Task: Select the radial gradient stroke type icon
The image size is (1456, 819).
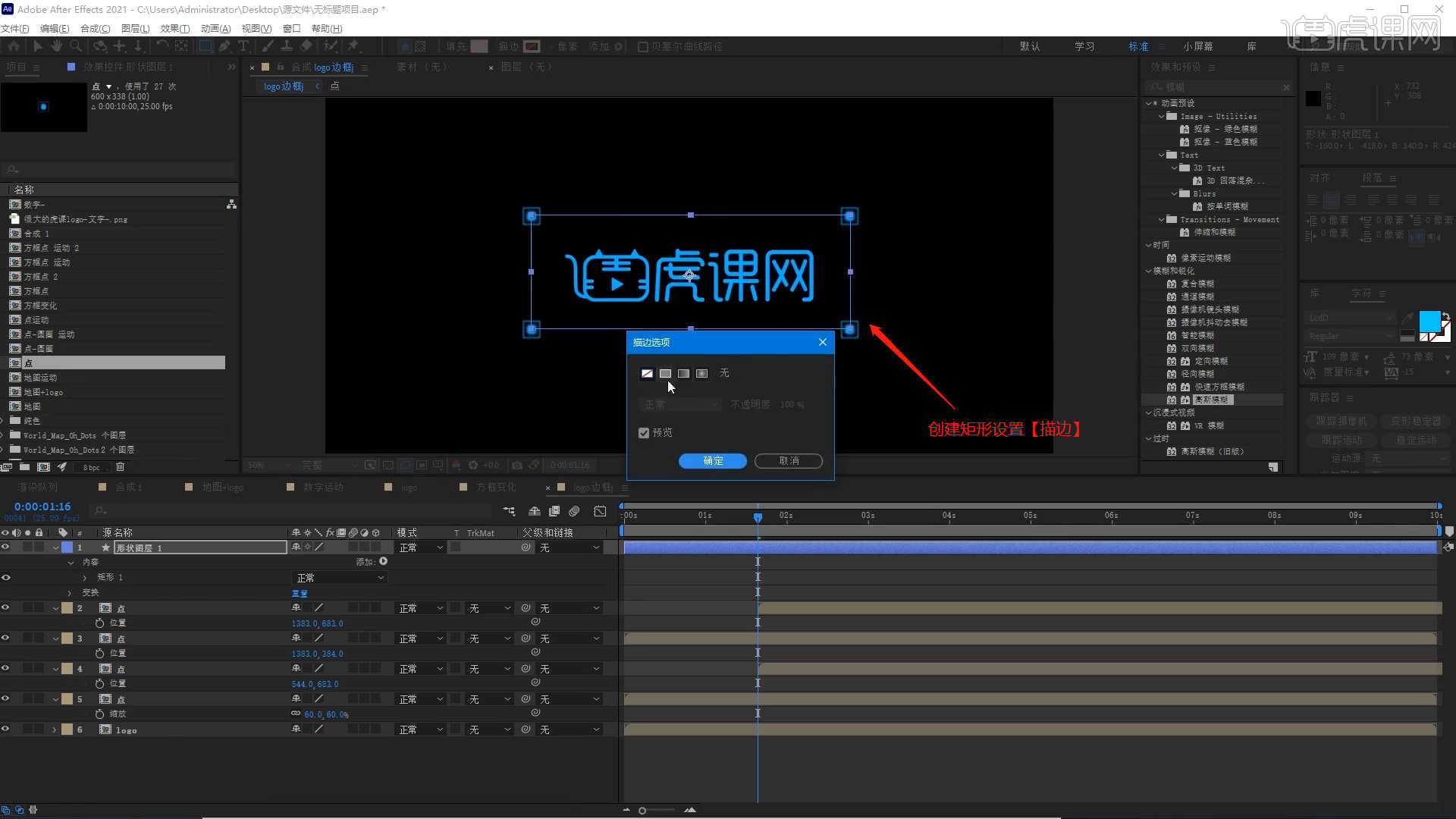Action: (x=701, y=373)
